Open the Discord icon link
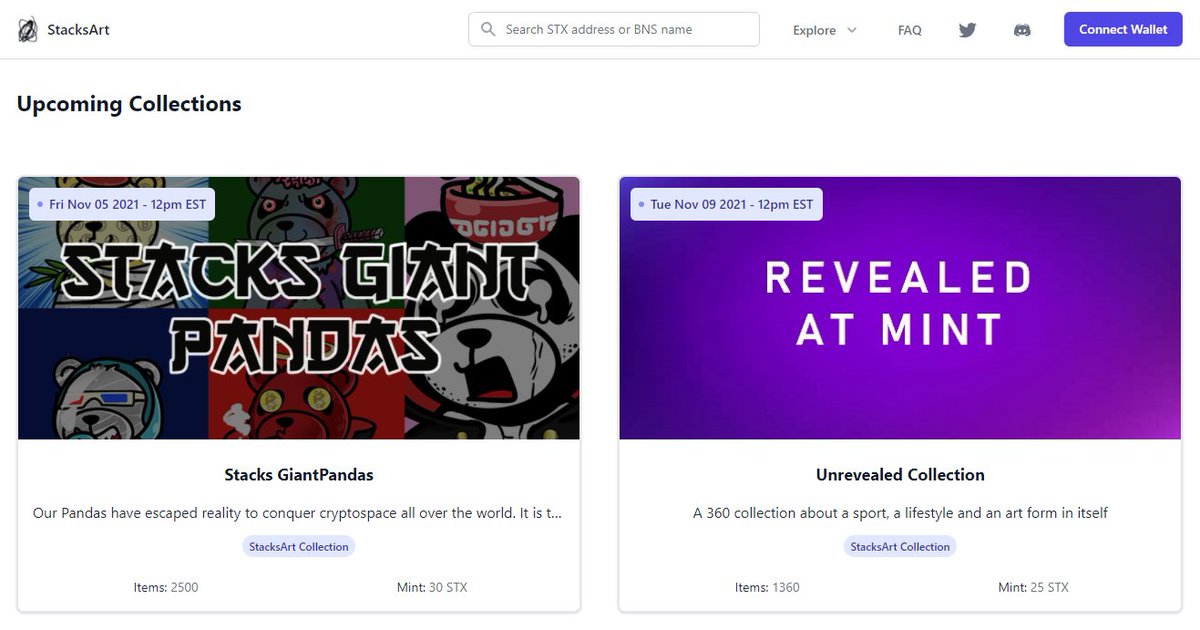This screenshot has width=1200, height=630. click(x=1022, y=30)
